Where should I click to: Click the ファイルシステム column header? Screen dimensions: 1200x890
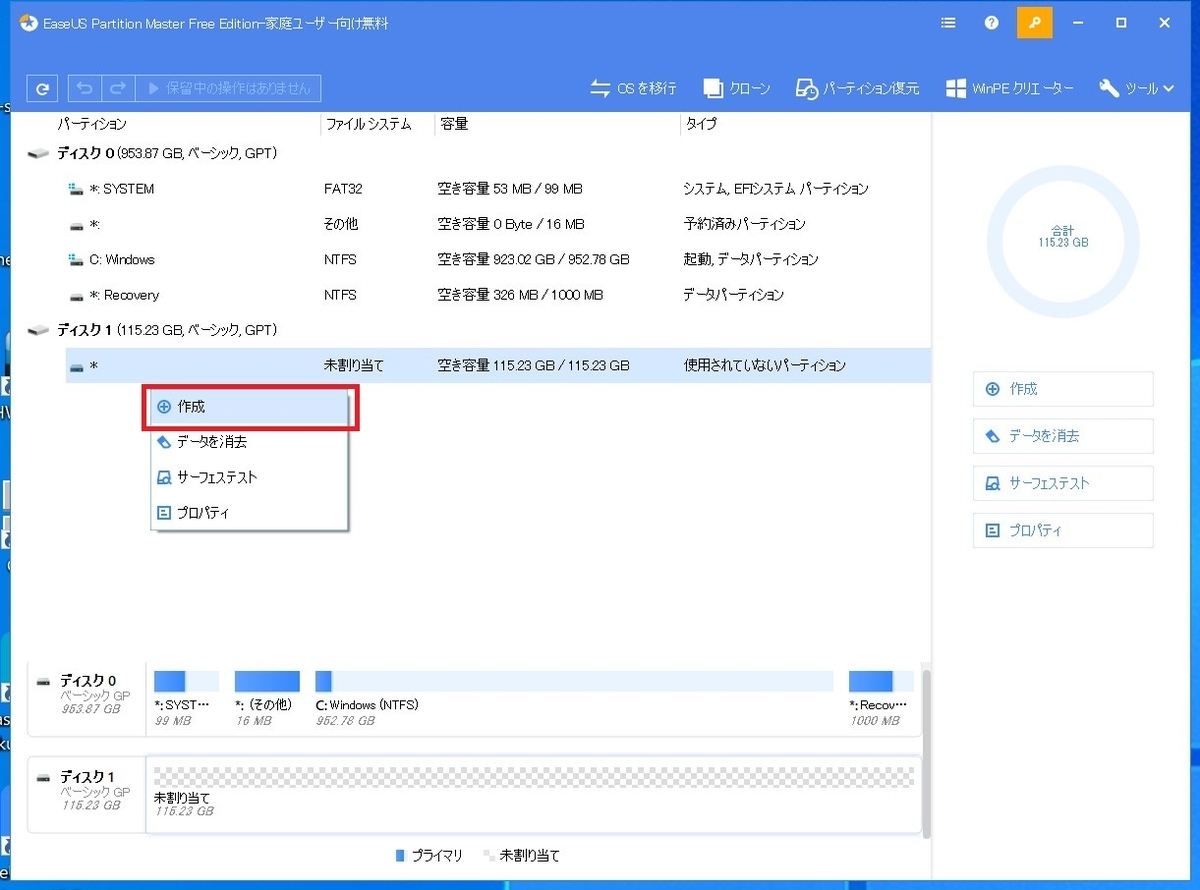[367, 124]
